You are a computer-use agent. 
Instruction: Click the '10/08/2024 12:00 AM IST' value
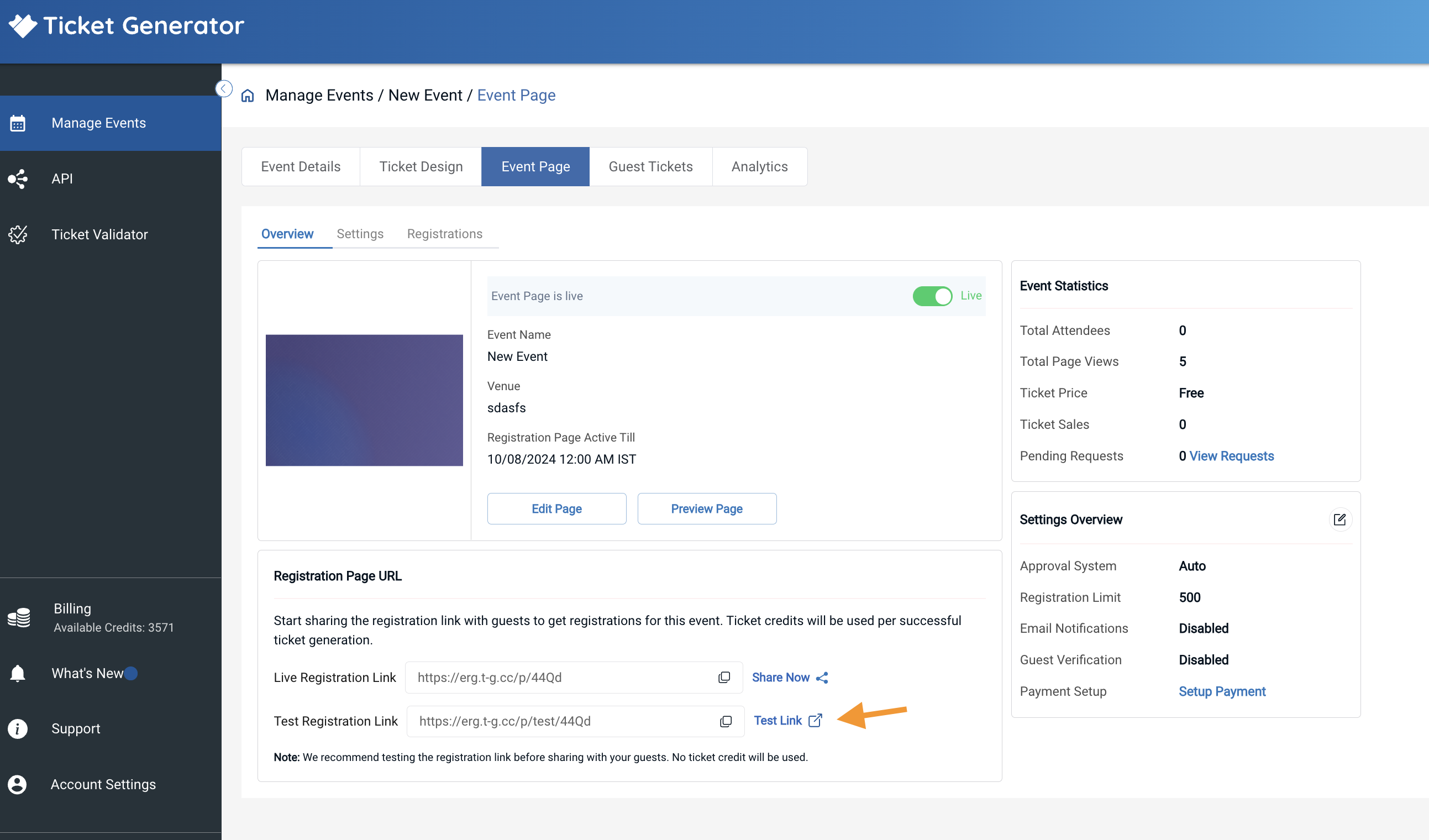tap(561, 459)
